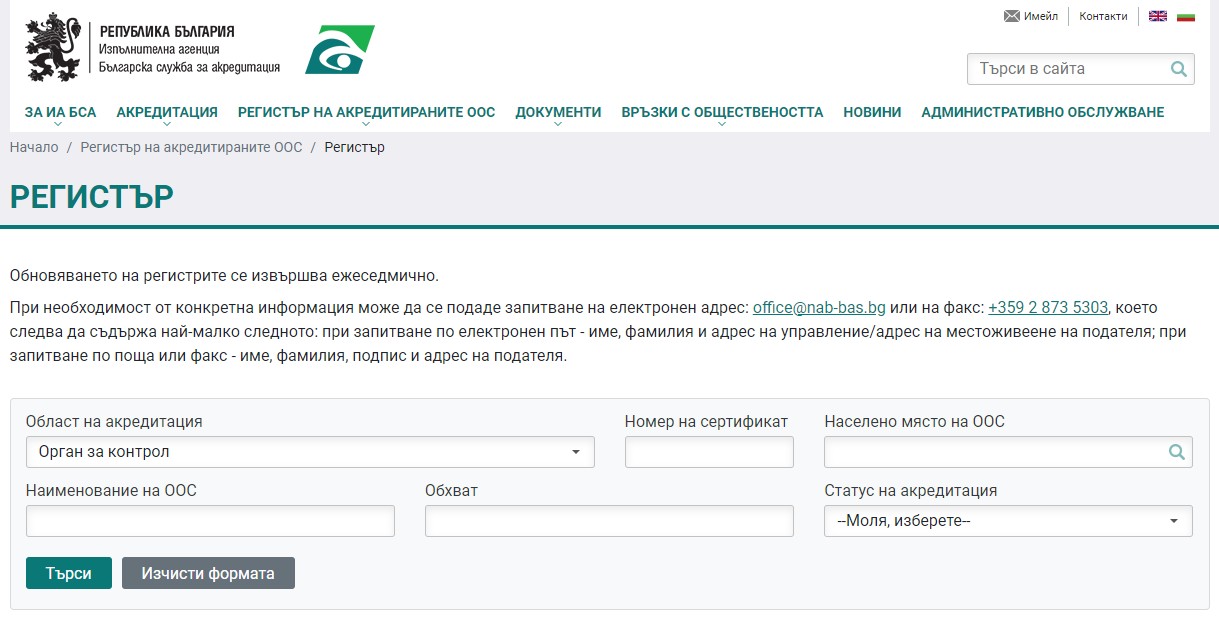Image resolution: width=1219 pixels, height=623 pixels.
Task: Click the magnifier in Населено място field
Action: [x=1177, y=452]
